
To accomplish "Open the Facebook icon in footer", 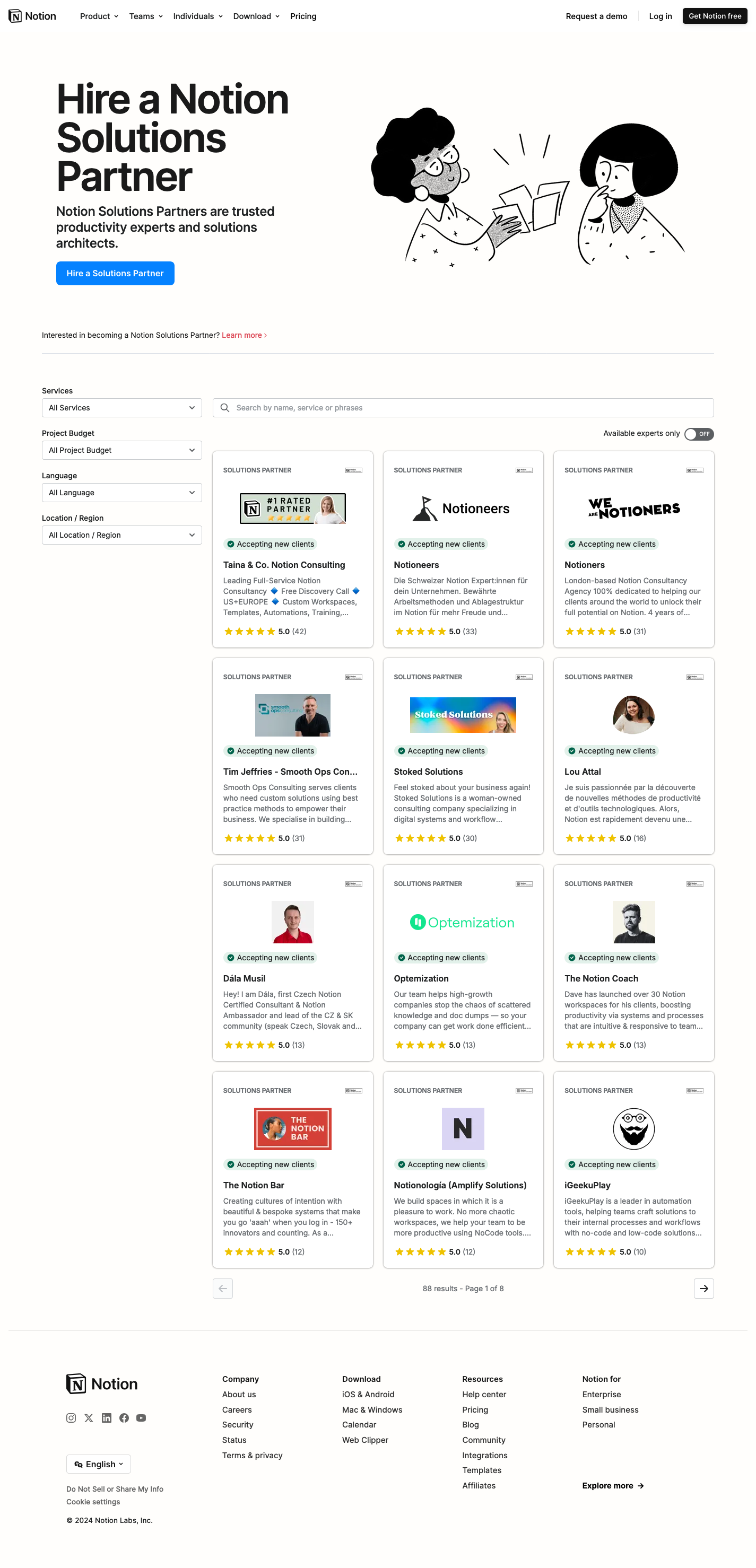I will pyautogui.click(x=124, y=1417).
